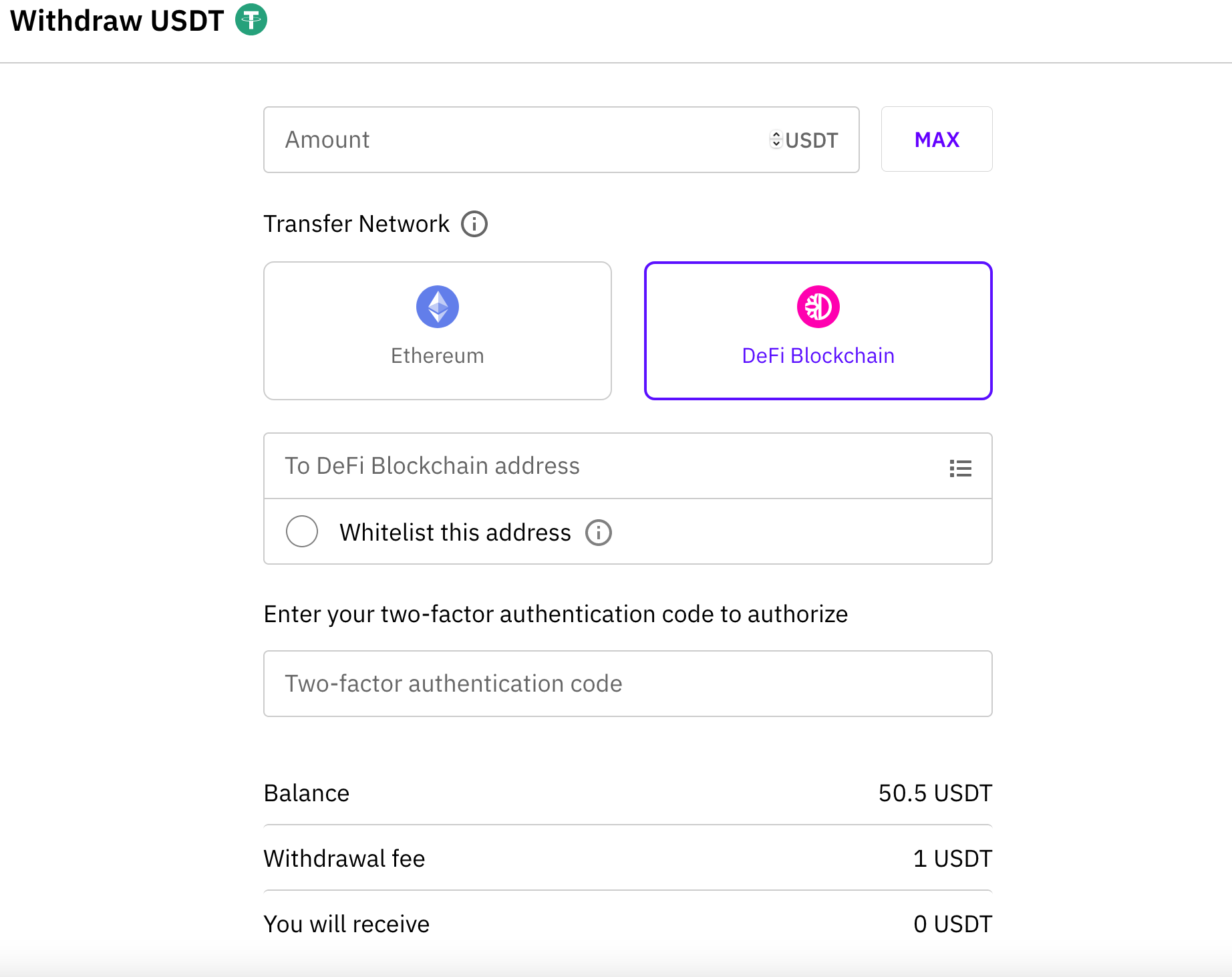Open the saved address list icon
The width and height of the screenshot is (1232, 977).
click(x=960, y=468)
